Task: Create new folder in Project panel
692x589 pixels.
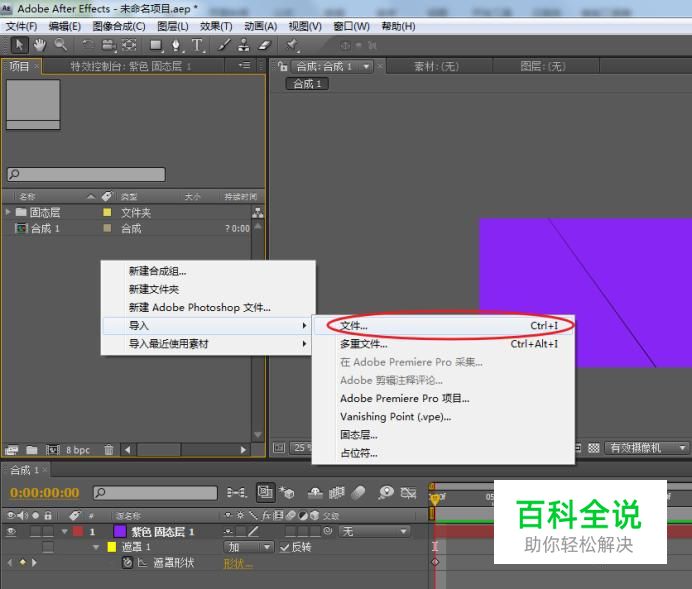Action: click(32, 450)
